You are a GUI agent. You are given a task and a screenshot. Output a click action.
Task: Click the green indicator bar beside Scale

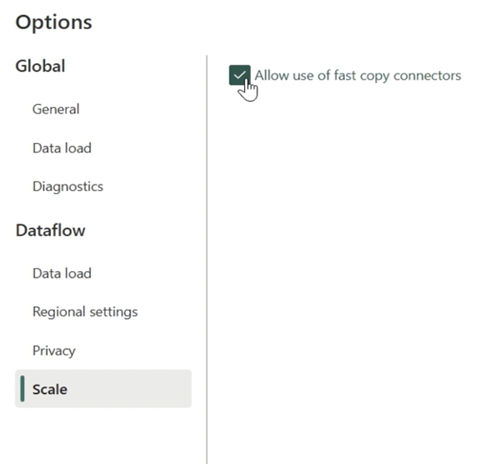[x=22, y=389]
